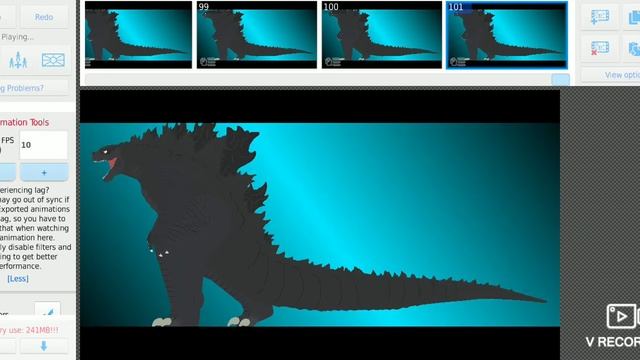Click the blue down arrow button
Screen dimensions: 640x360
coord(44,346)
